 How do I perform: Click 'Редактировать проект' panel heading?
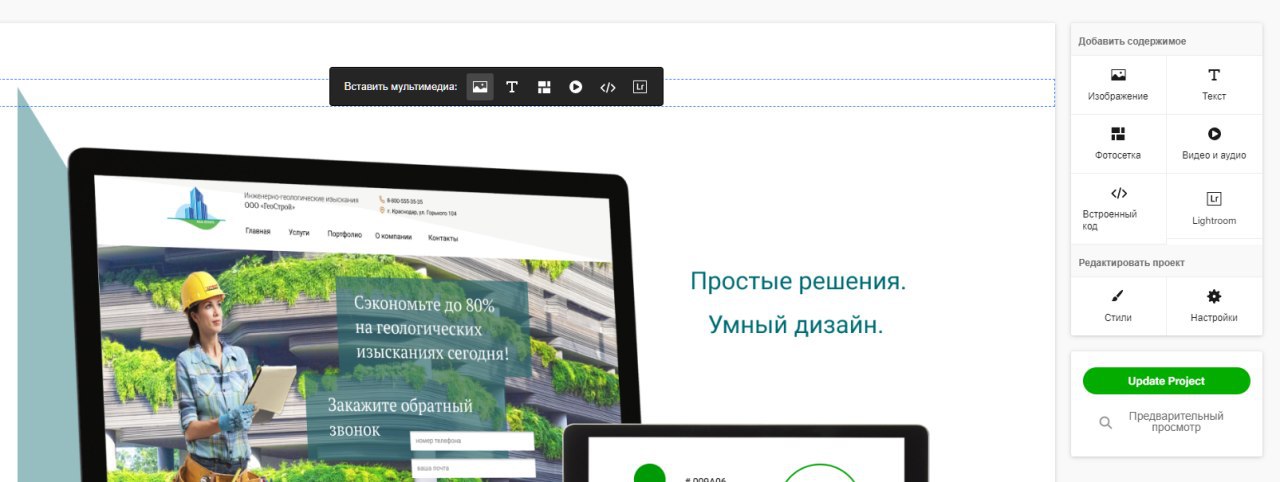1131,262
